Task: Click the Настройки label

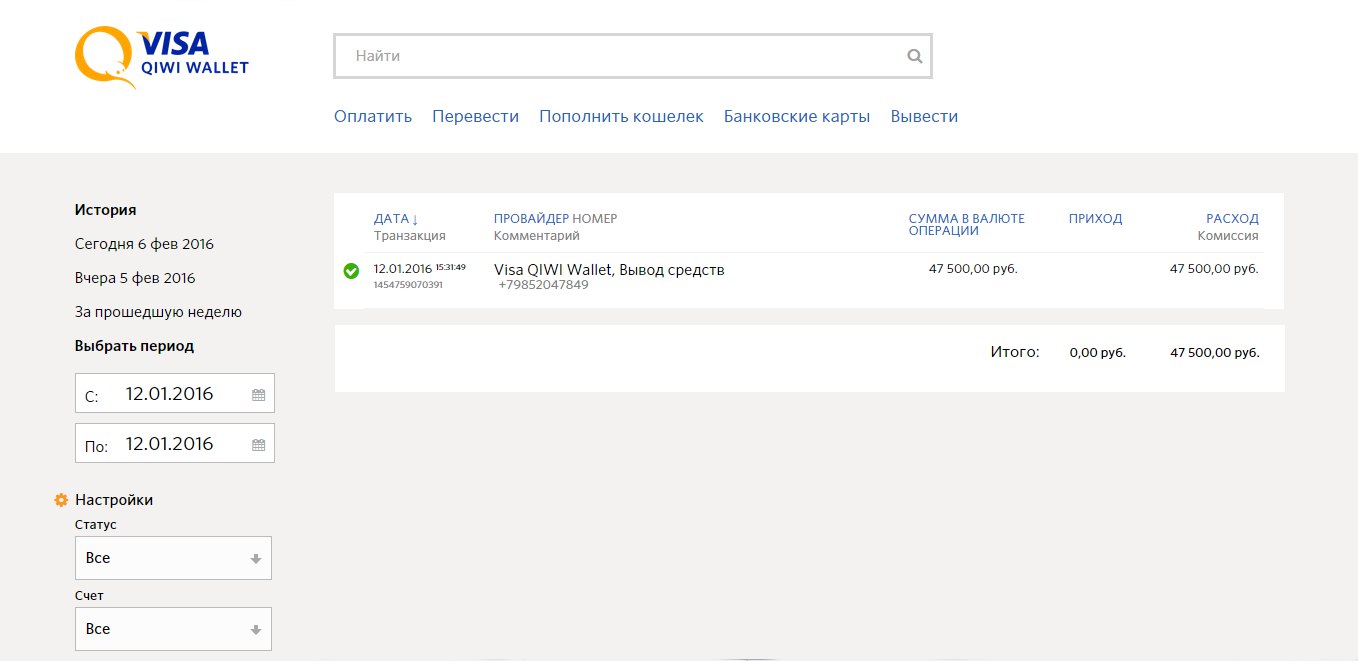Action: 114,500
